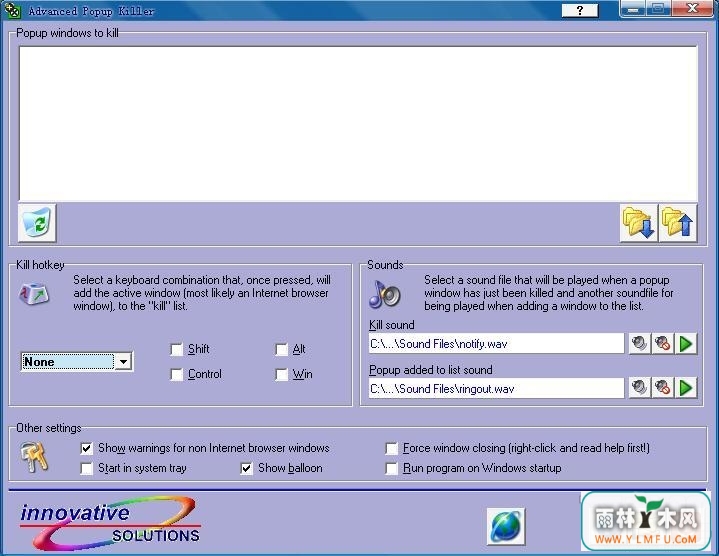Click the globe website icon
This screenshot has height=556, width=719.
click(x=506, y=526)
